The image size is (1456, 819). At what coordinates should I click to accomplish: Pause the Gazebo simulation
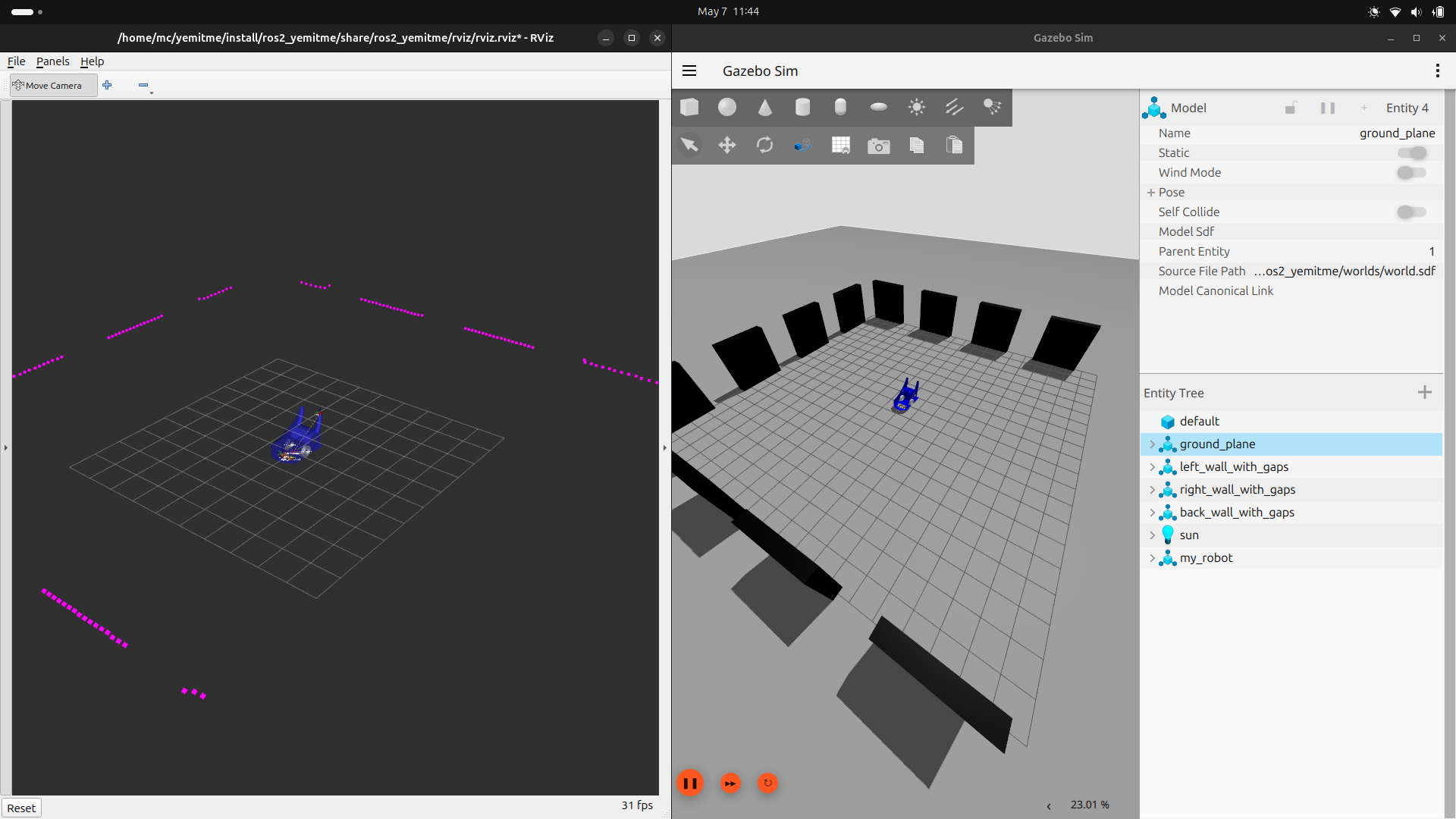coord(690,783)
